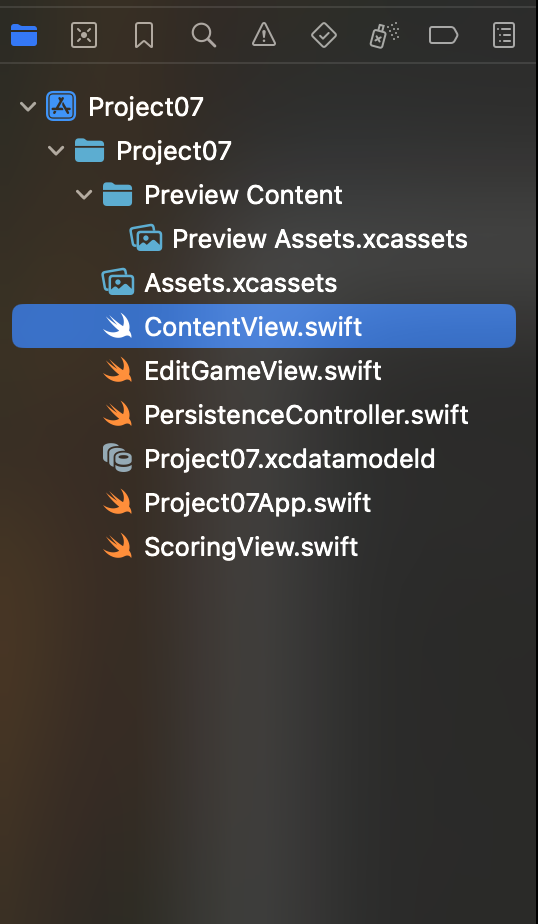Image resolution: width=538 pixels, height=924 pixels.
Task: Switch to the Source Control navigator
Action: point(84,36)
